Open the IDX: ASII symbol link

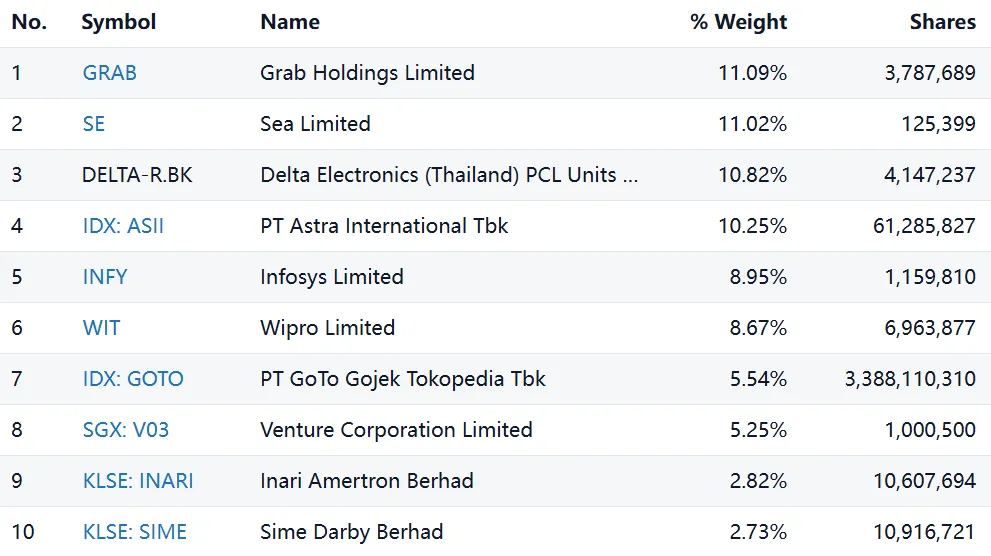point(123,226)
